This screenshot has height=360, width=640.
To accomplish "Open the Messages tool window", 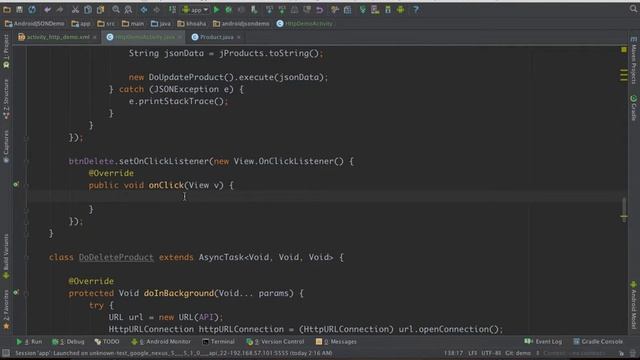I will coord(336,342).
